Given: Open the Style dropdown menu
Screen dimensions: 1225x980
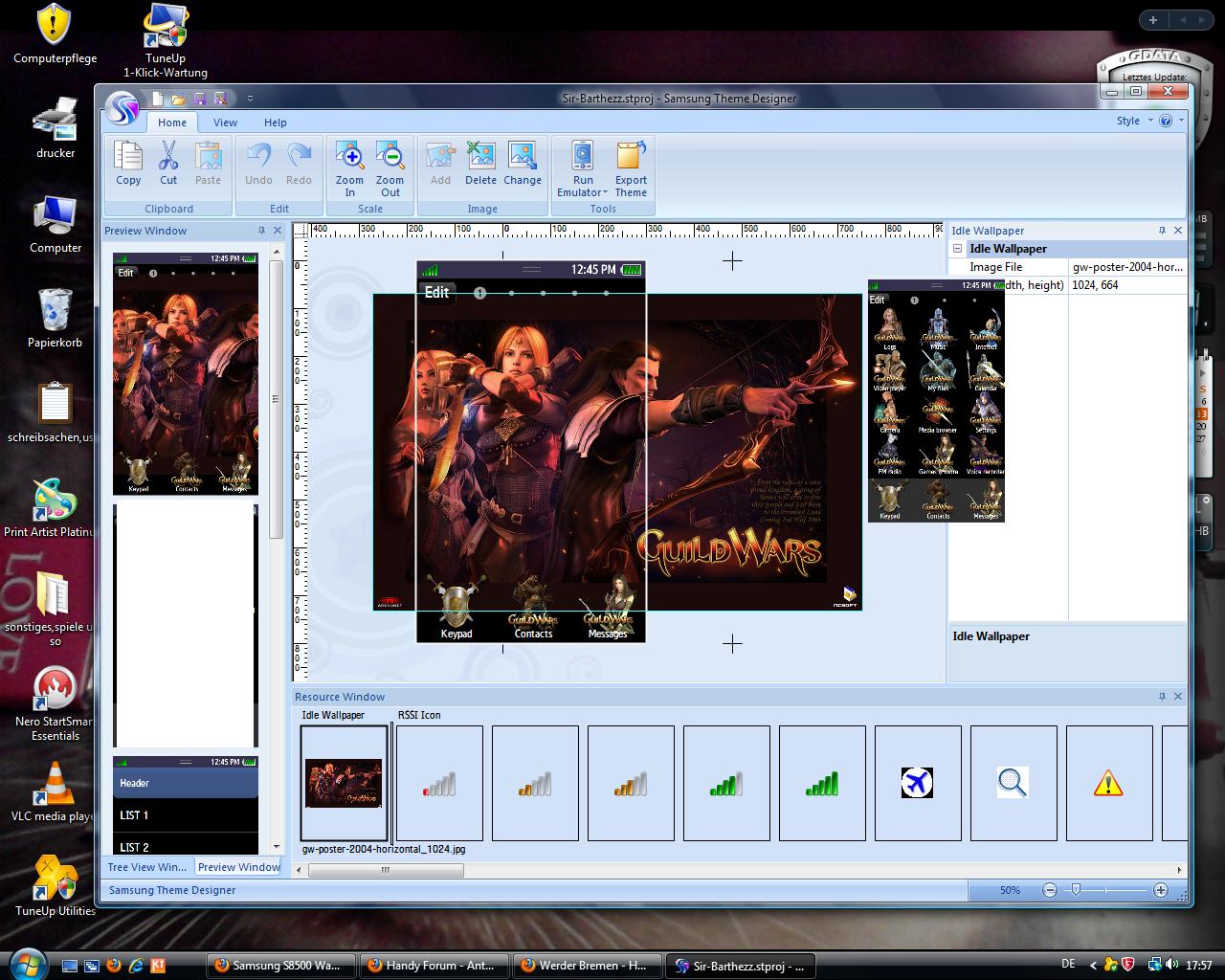Looking at the screenshot, I should pyautogui.click(x=1134, y=121).
